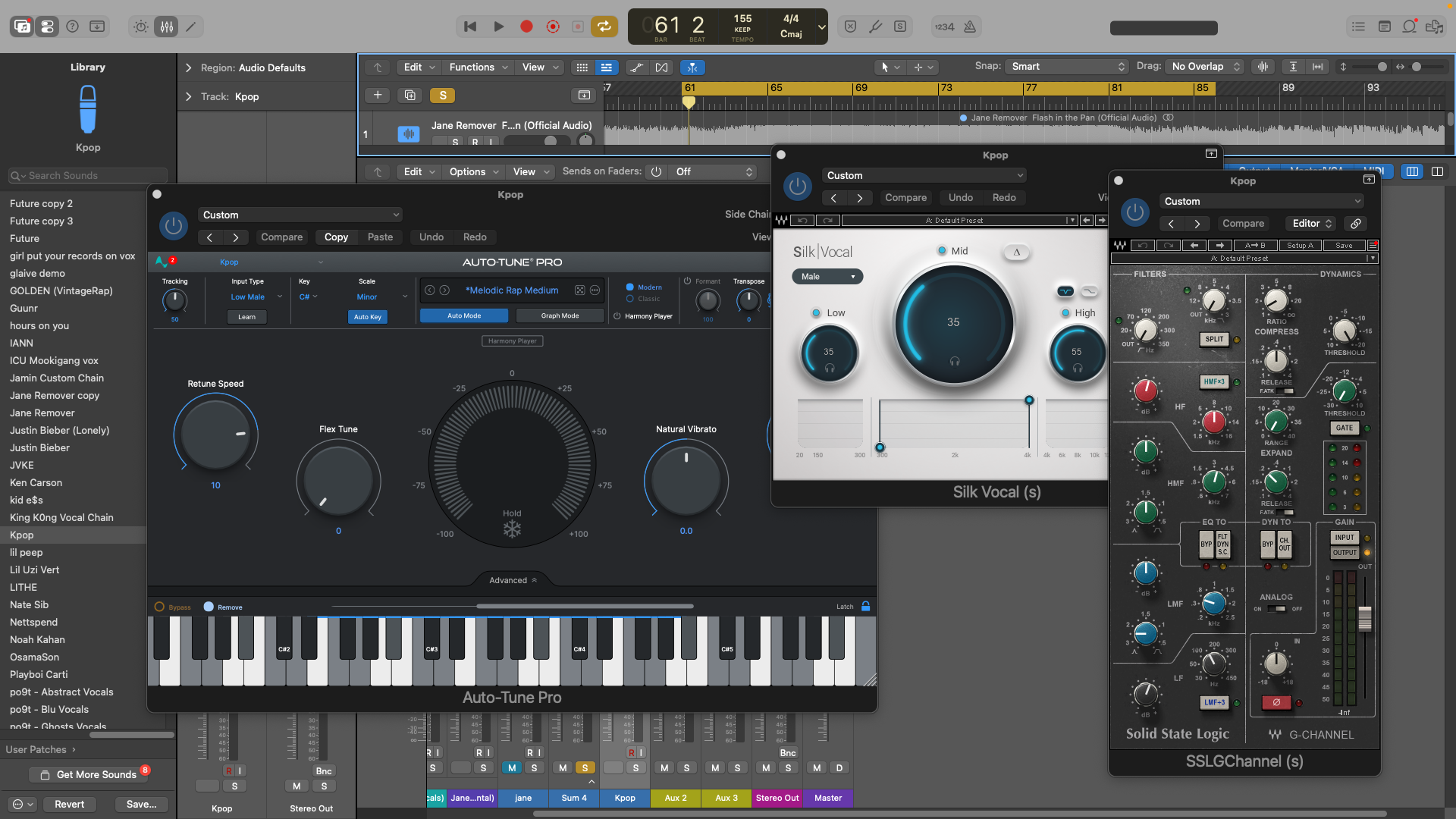Open the Loop Browser icon
Viewport: 1456px width, 819px height.
[1409, 27]
